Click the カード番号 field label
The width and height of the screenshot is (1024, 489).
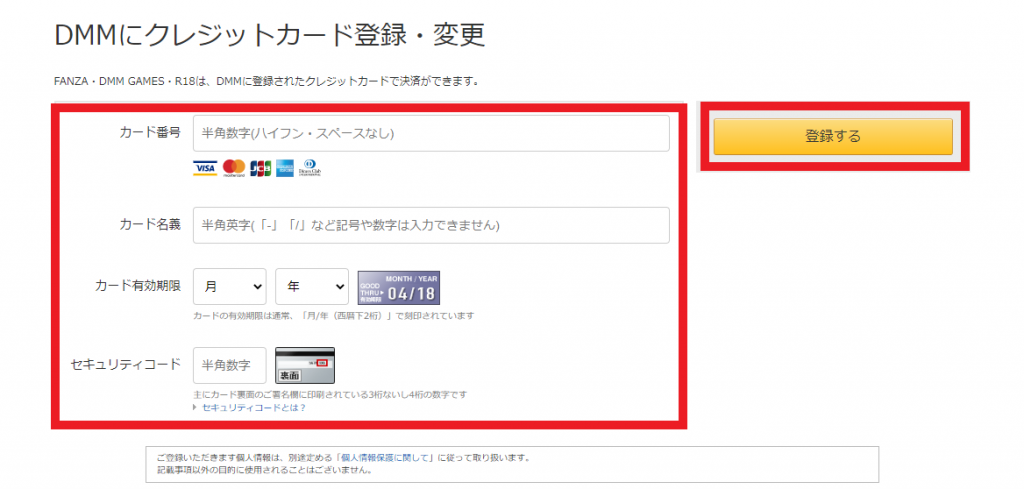(150, 133)
